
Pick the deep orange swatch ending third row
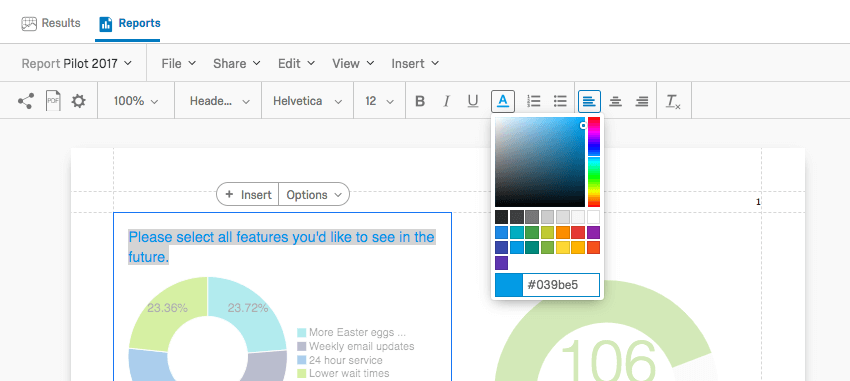coord(593,248)
